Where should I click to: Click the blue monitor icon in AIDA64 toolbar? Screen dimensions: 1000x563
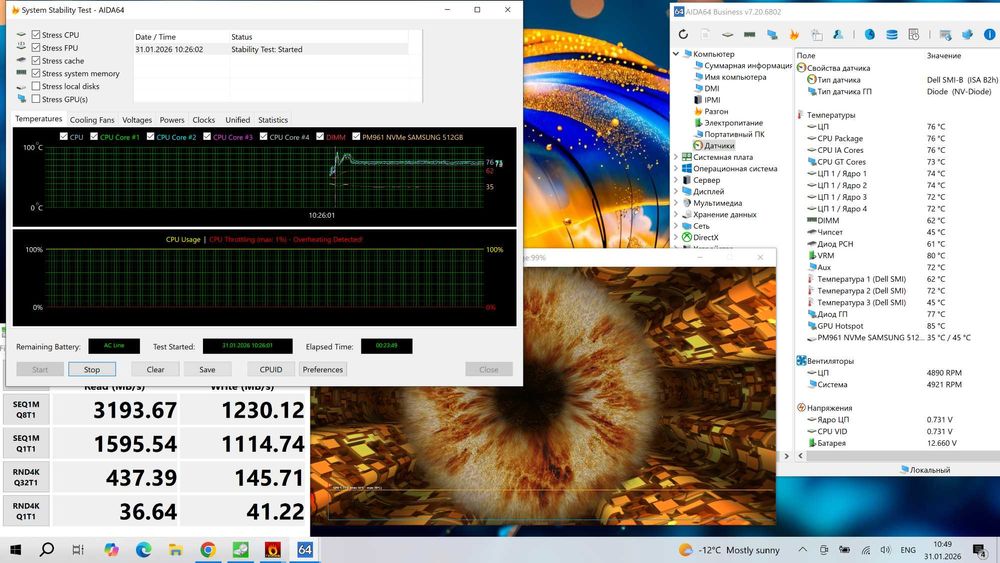(x=772, y=34)
